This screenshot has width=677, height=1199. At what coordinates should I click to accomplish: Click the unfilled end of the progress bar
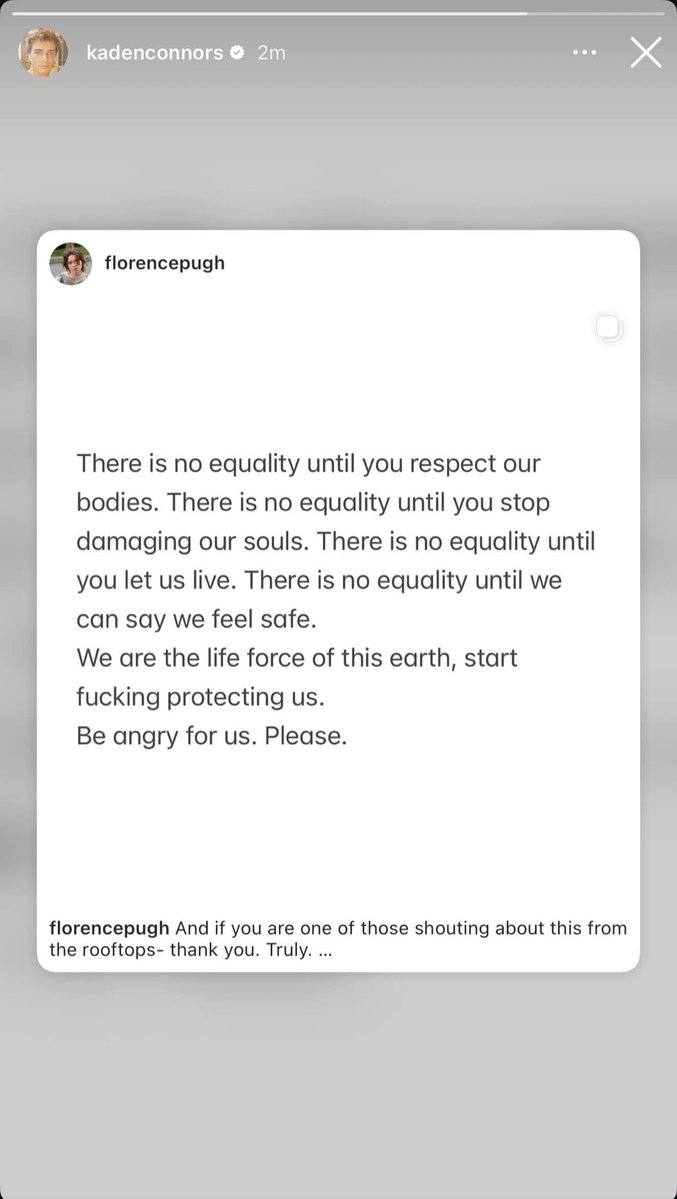tap(596, 13)
